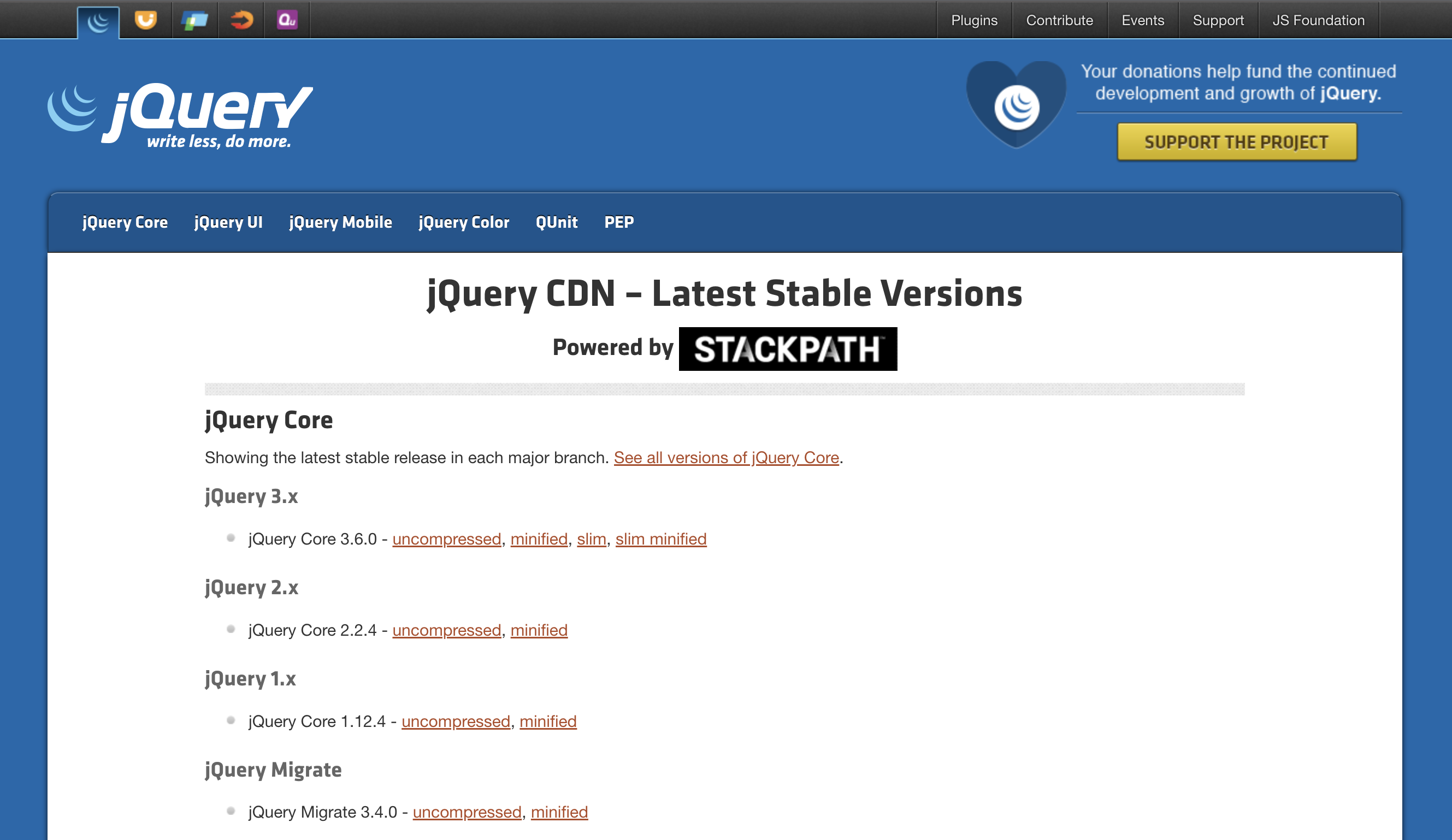Screen dimensions: 1452x840
Task: Click the jQuery Mobile icon in the top bar
Action: click(194, 21)
